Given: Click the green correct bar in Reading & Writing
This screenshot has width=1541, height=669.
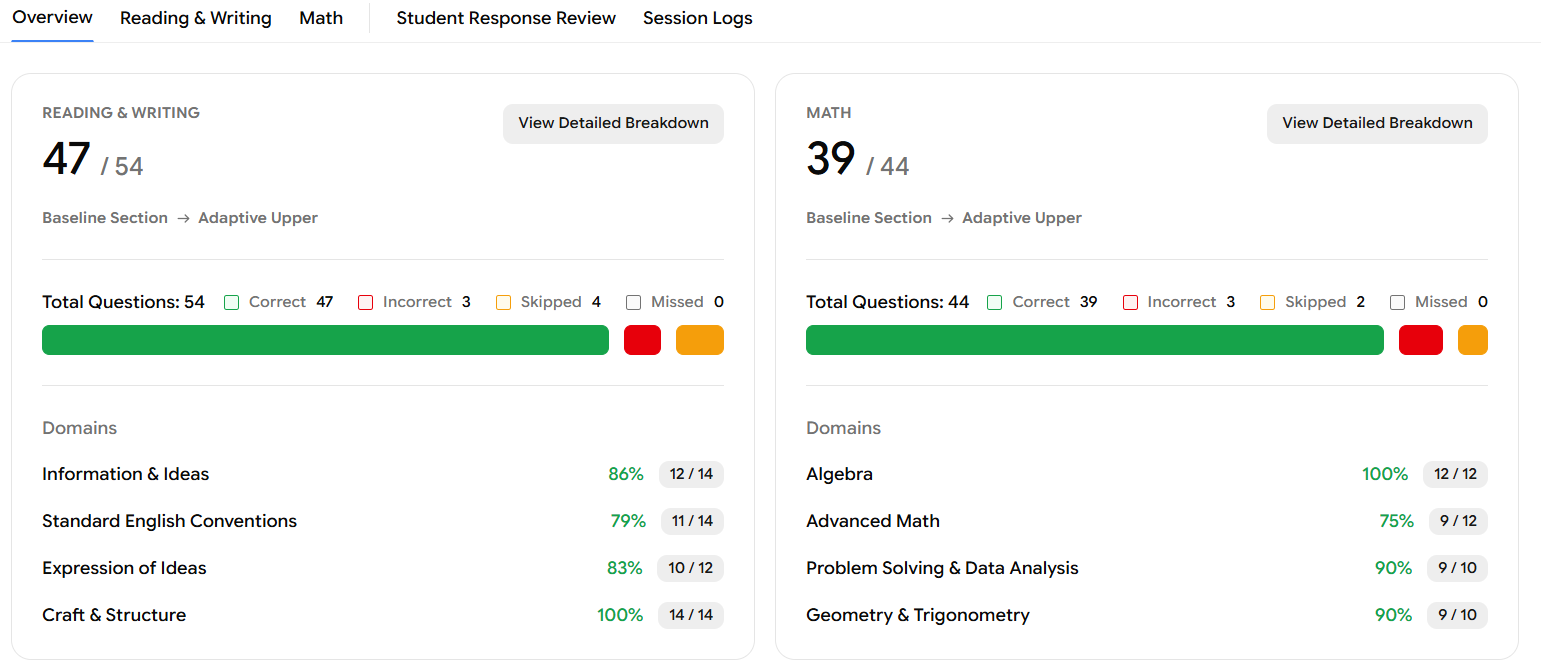Looking at the screenshot, I should coord(325,340).
